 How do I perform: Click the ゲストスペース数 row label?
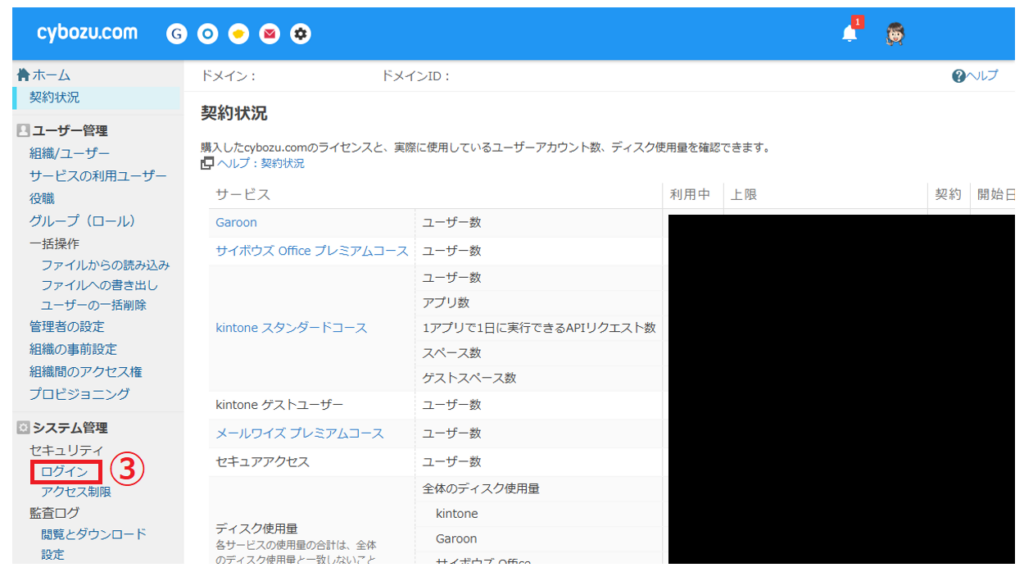point(469,378)
